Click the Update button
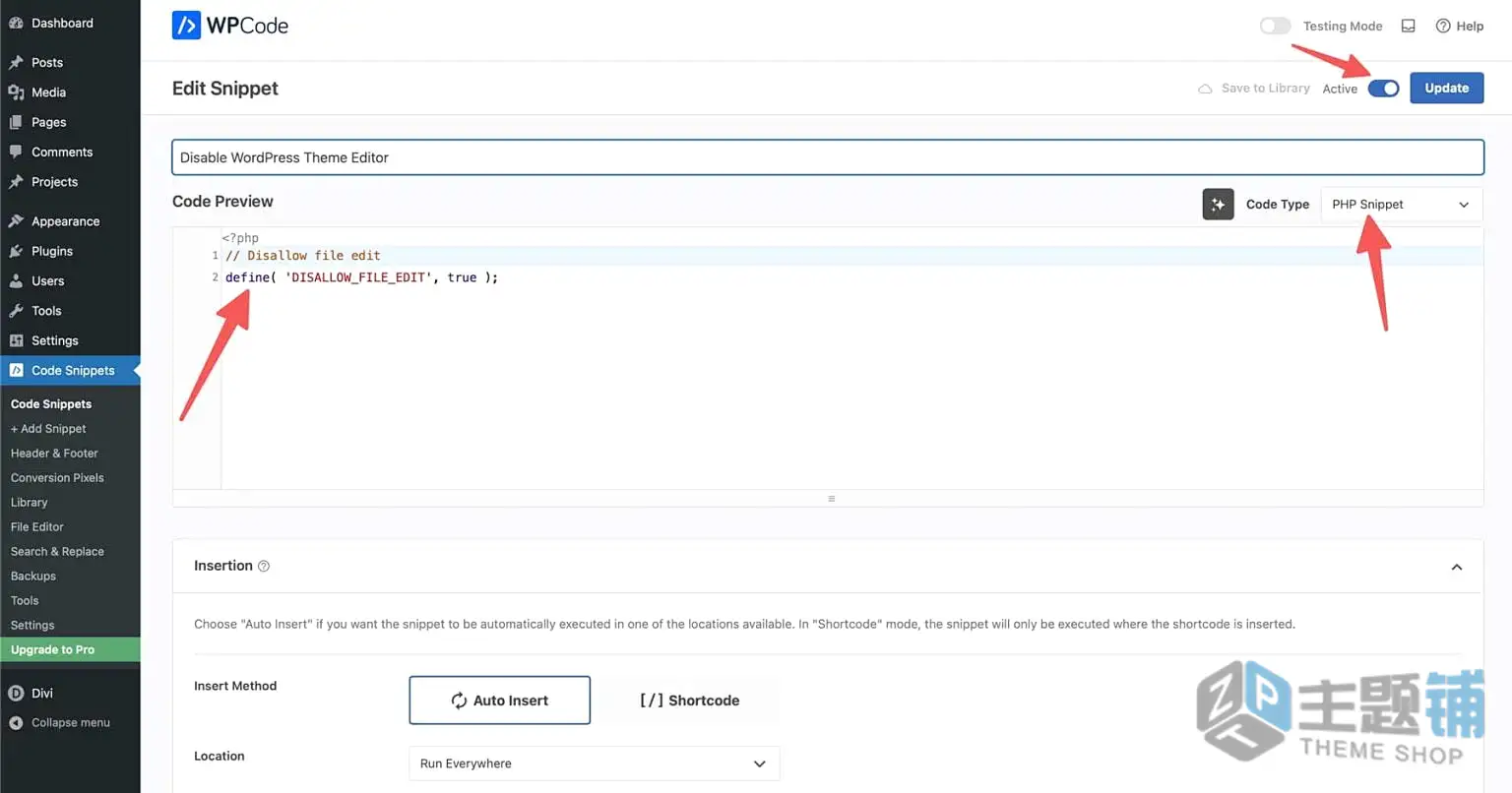1512x793 pixels. pos(1446,88)
